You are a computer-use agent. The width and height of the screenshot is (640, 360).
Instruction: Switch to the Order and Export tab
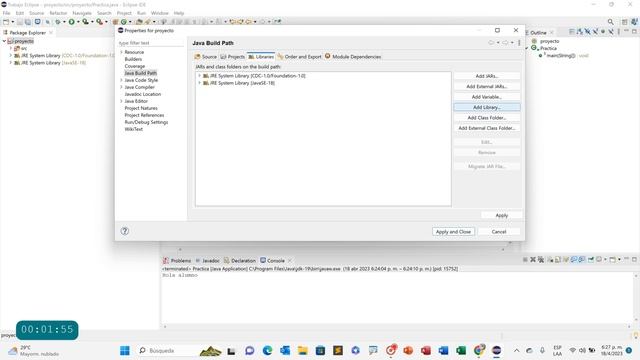pyautogui.click(x=300, y=57)
